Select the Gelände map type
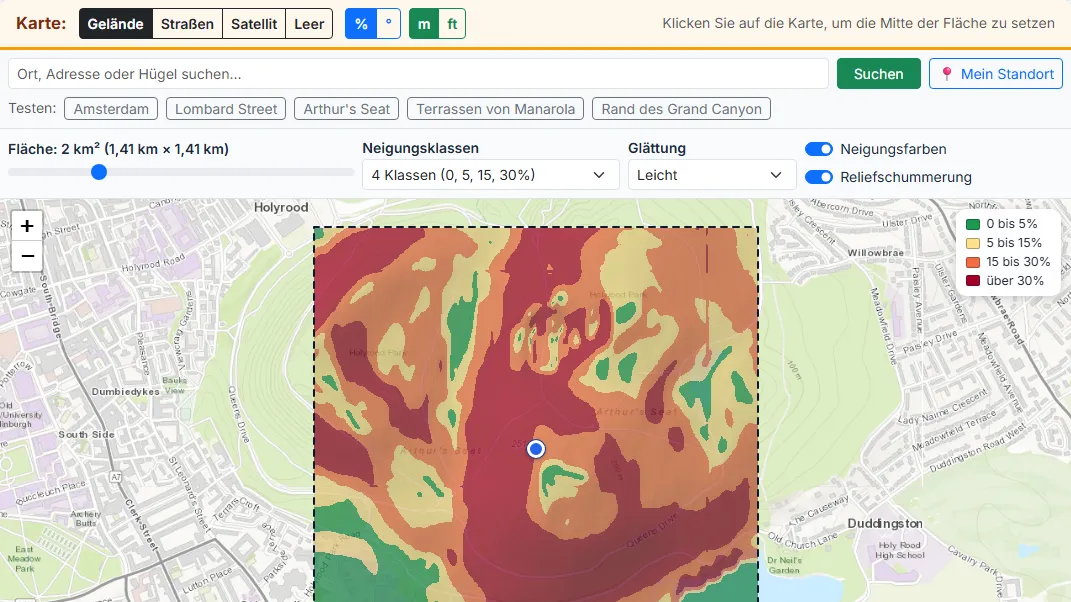1071x602 pixels. 115,24
